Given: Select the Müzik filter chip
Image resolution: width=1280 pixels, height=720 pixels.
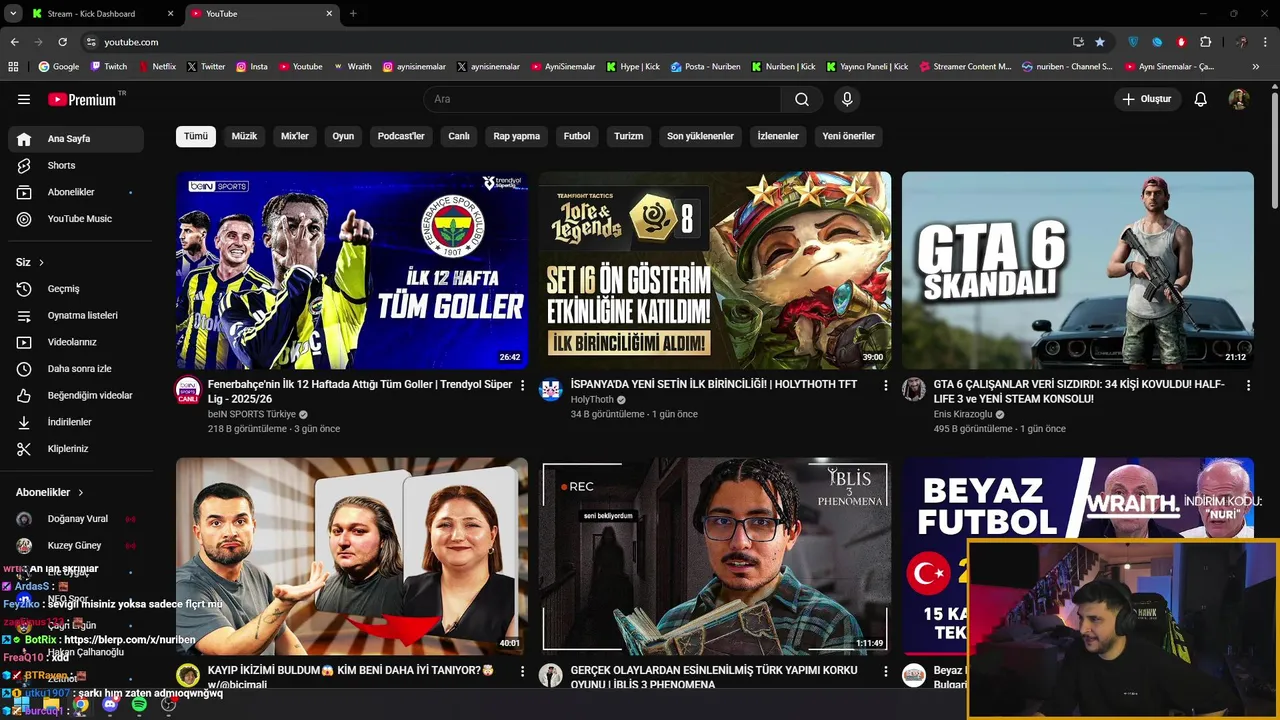Looking at the screenshot, I should click(x=244, y=136).
